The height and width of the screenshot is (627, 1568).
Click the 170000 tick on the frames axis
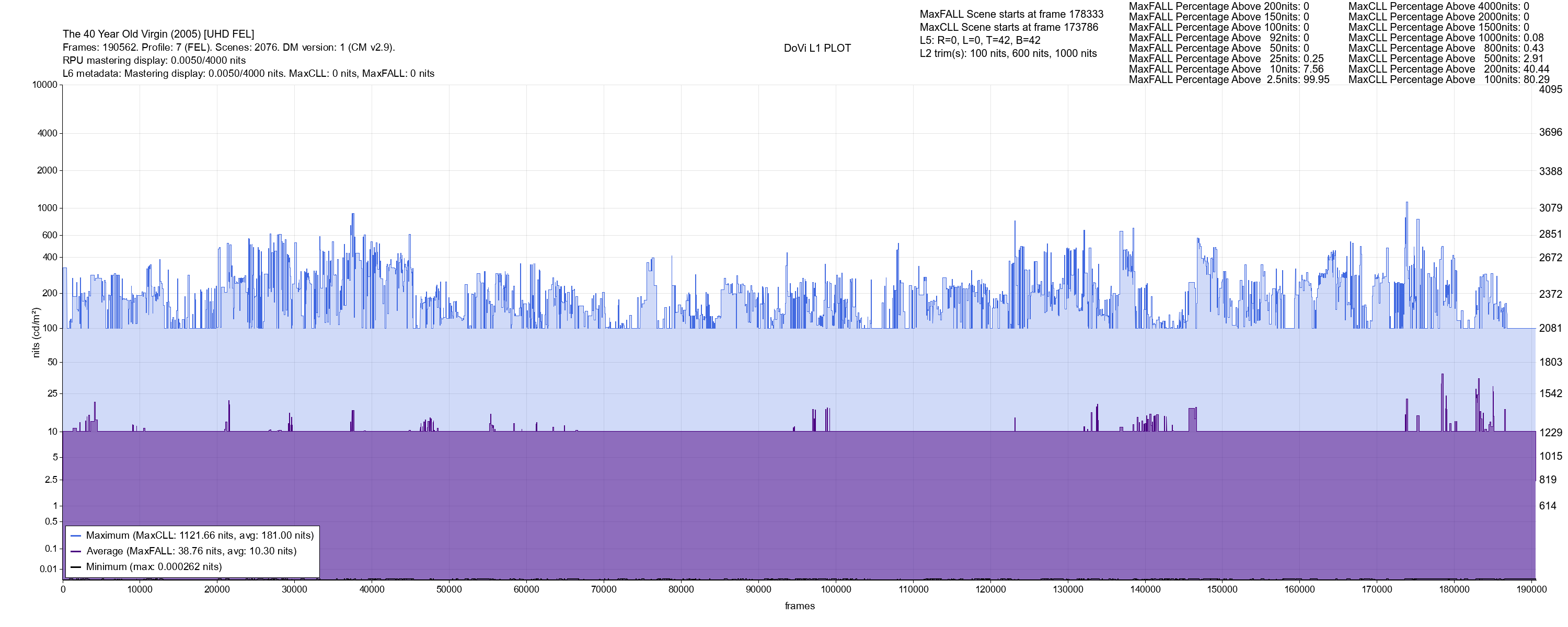tap(1377, 589)
